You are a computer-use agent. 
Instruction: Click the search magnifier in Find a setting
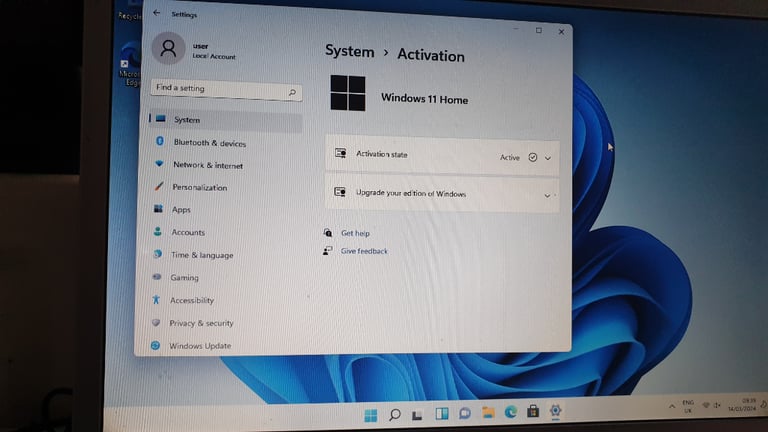pyautogui.click(x=292, y=92)
